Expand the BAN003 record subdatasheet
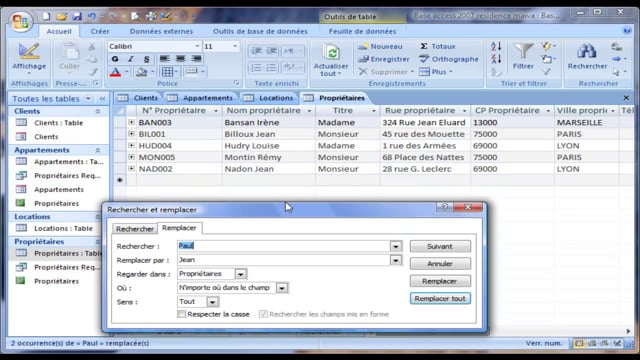Image resolution: width=640 pixels, height=360 pixels. (131, 122)
